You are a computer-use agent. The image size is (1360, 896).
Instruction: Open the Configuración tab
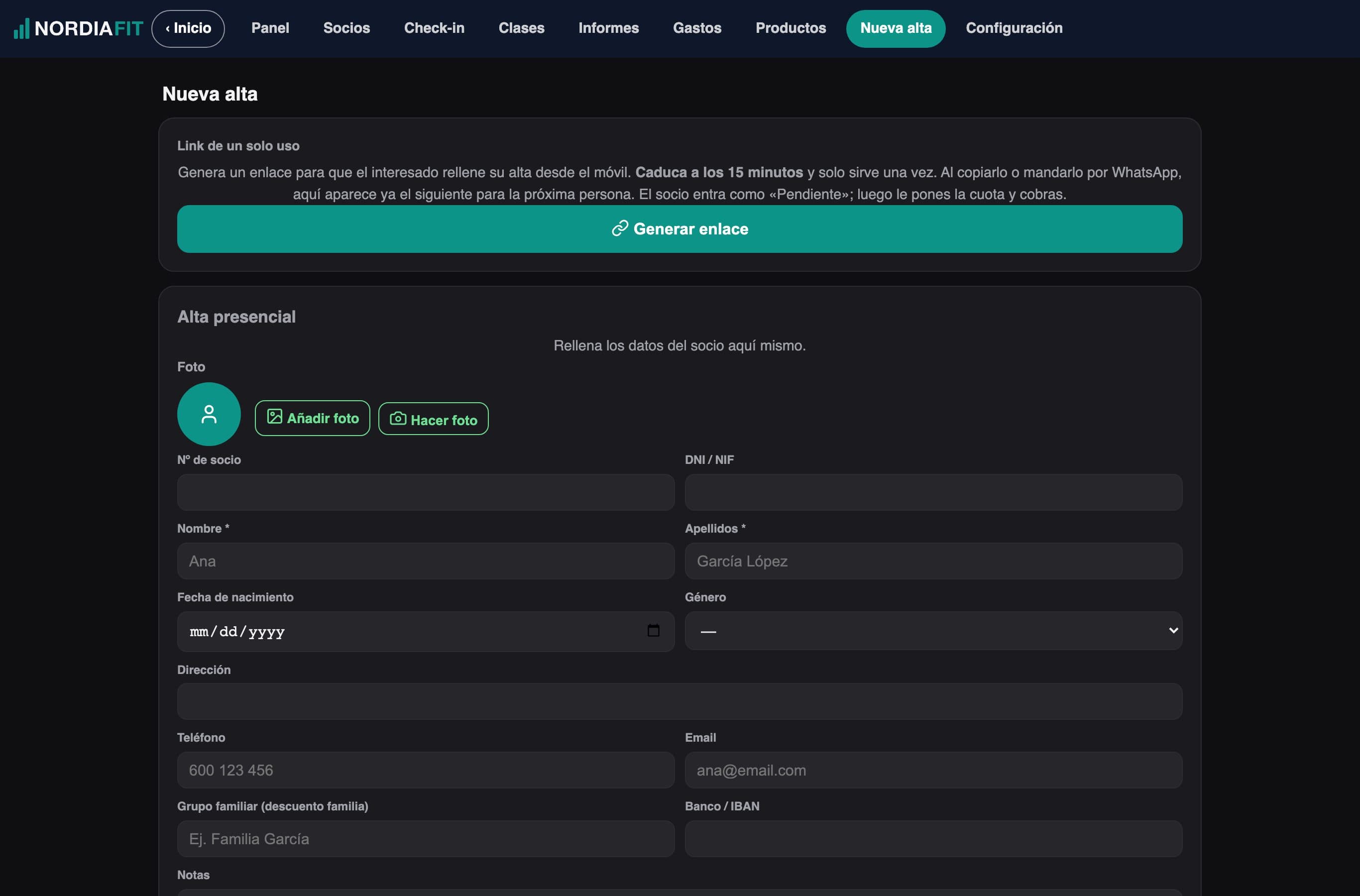click(1014, 28)
